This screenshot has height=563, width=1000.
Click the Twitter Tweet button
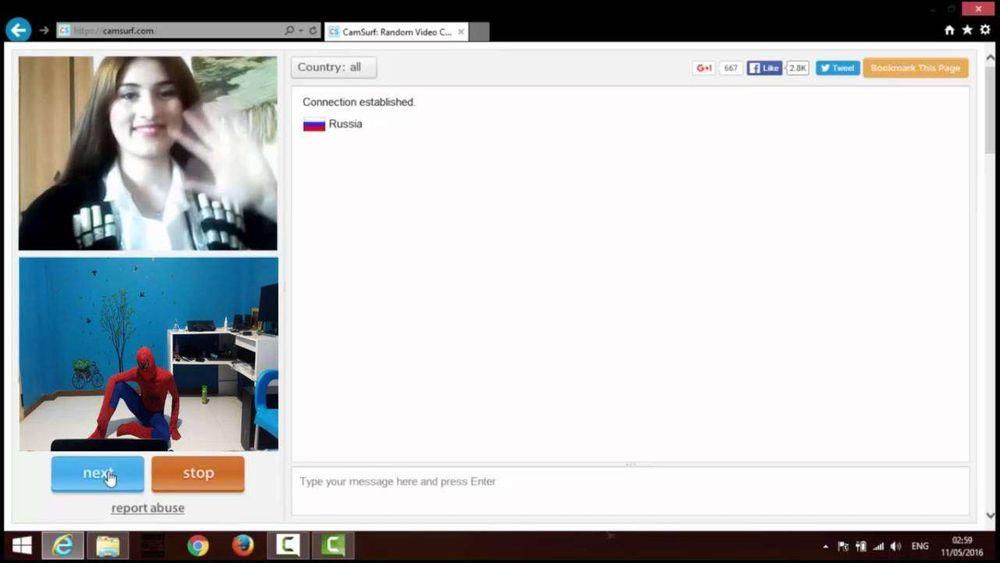(837, 68)
